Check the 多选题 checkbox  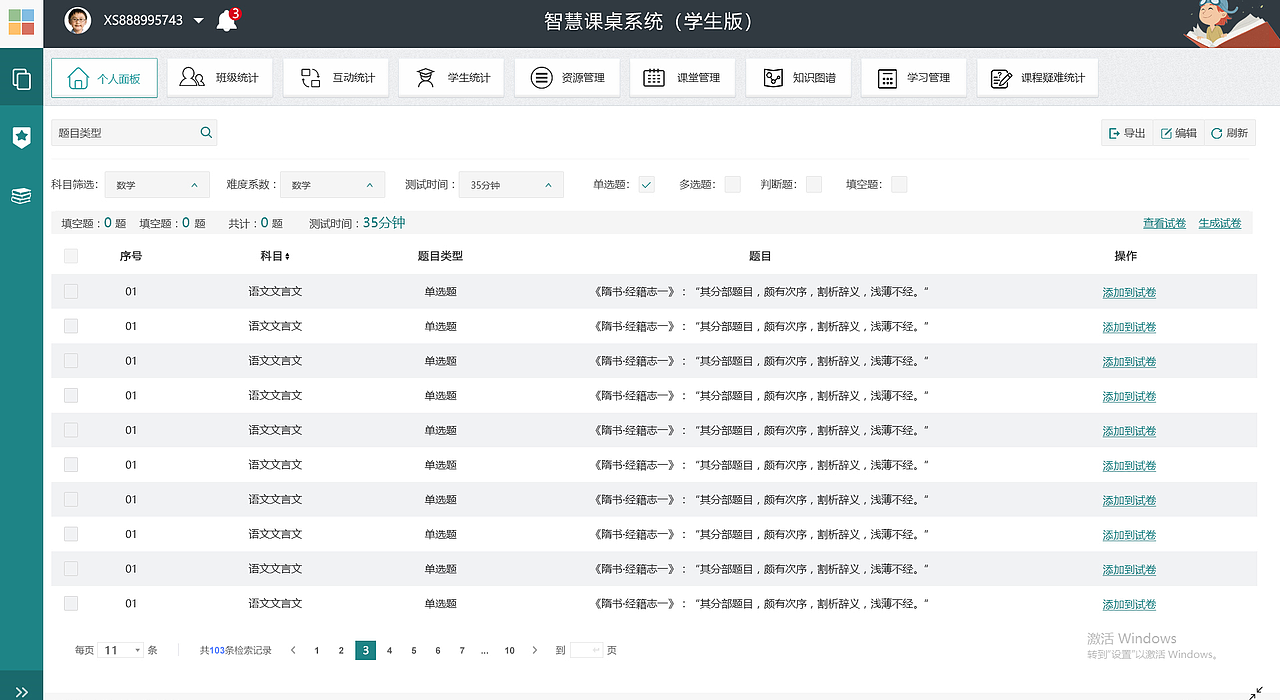click(x=733, y=184)
